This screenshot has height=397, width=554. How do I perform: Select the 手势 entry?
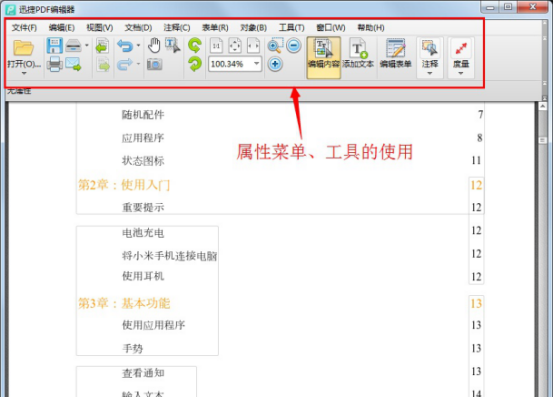pyautogui.click(x=132, y=348)
